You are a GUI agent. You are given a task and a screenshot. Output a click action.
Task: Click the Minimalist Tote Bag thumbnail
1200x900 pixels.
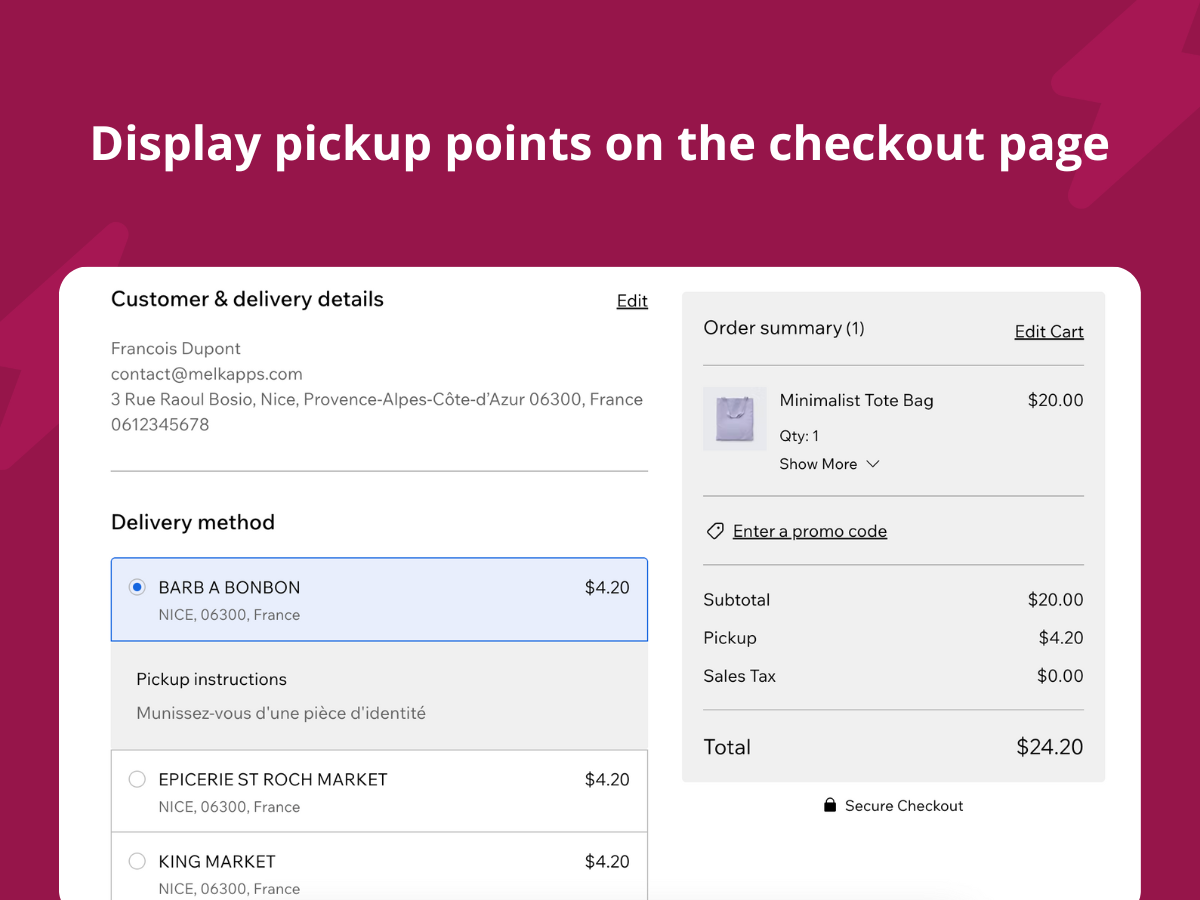(x=735, y=419)
